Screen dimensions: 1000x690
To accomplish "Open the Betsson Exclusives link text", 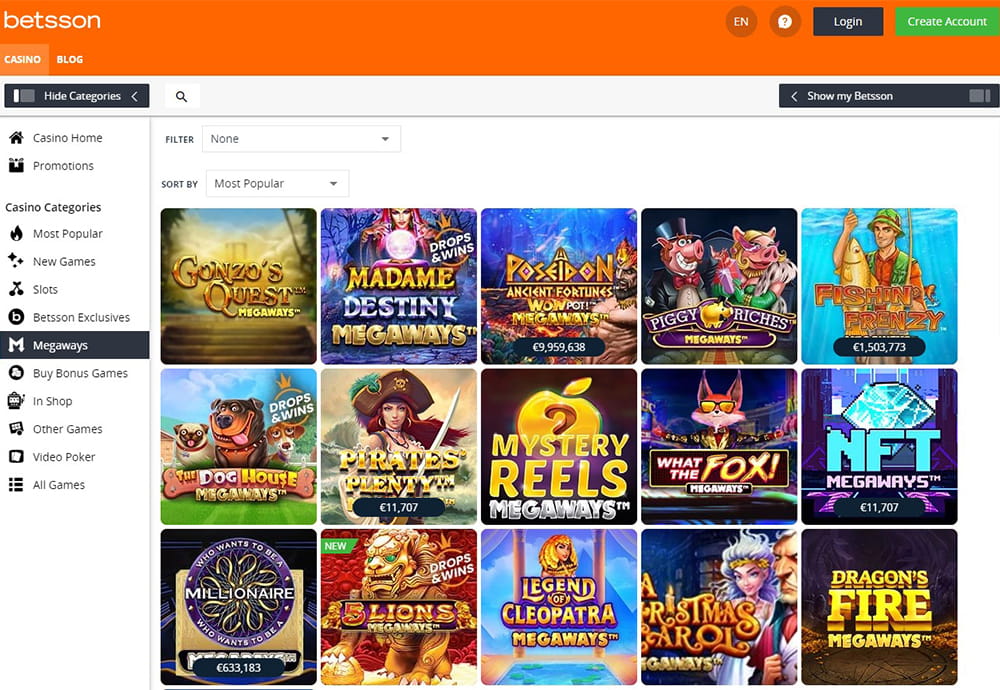I will click(82, 318).
